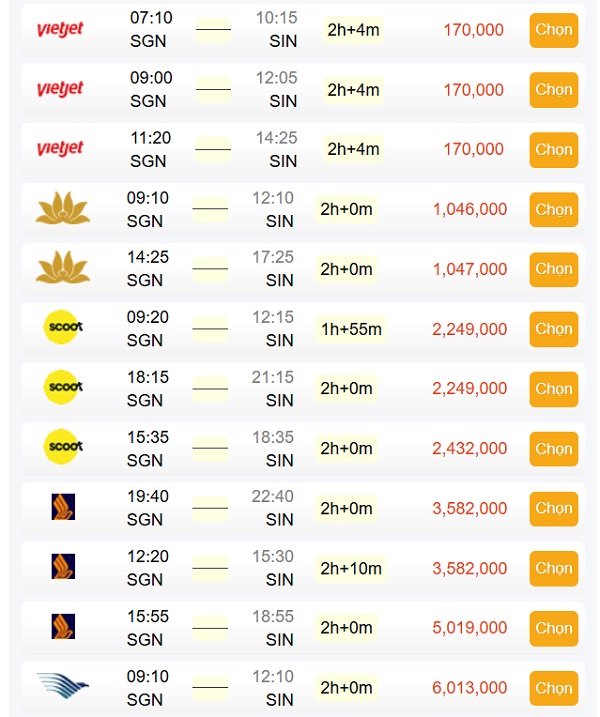
Task: Click the Garuda Indonesia logo on the 09:10 flight
Action: pos(63,685)
